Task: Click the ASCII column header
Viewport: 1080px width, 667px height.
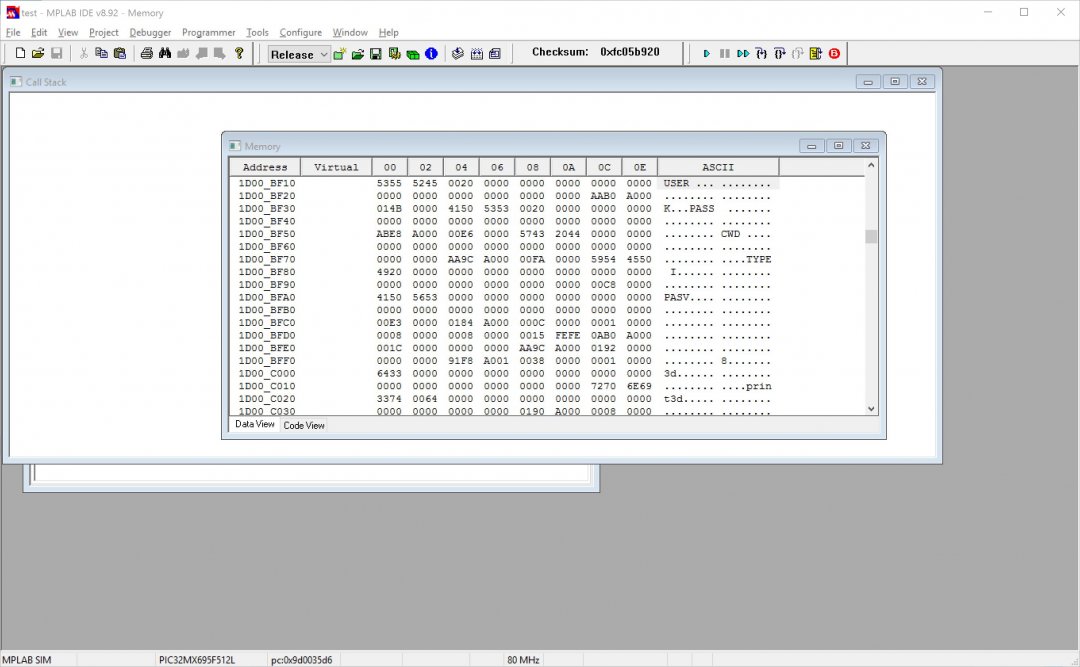Action: (x=717, y=167)
